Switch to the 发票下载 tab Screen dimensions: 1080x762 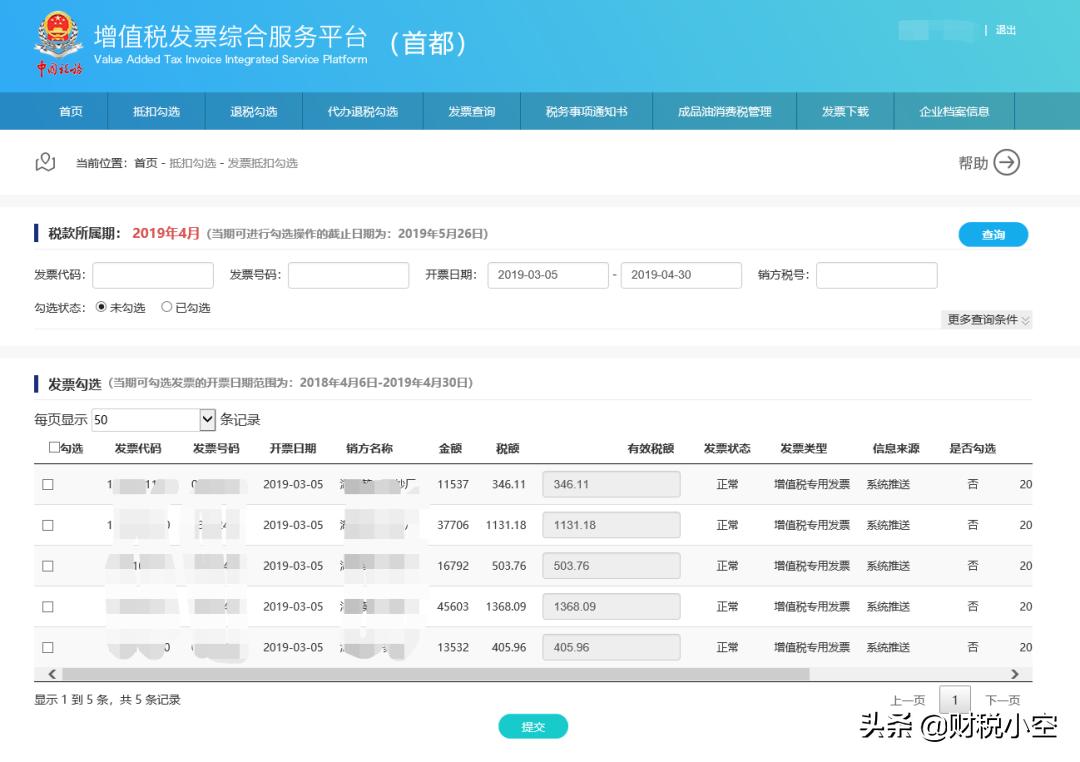841,111
